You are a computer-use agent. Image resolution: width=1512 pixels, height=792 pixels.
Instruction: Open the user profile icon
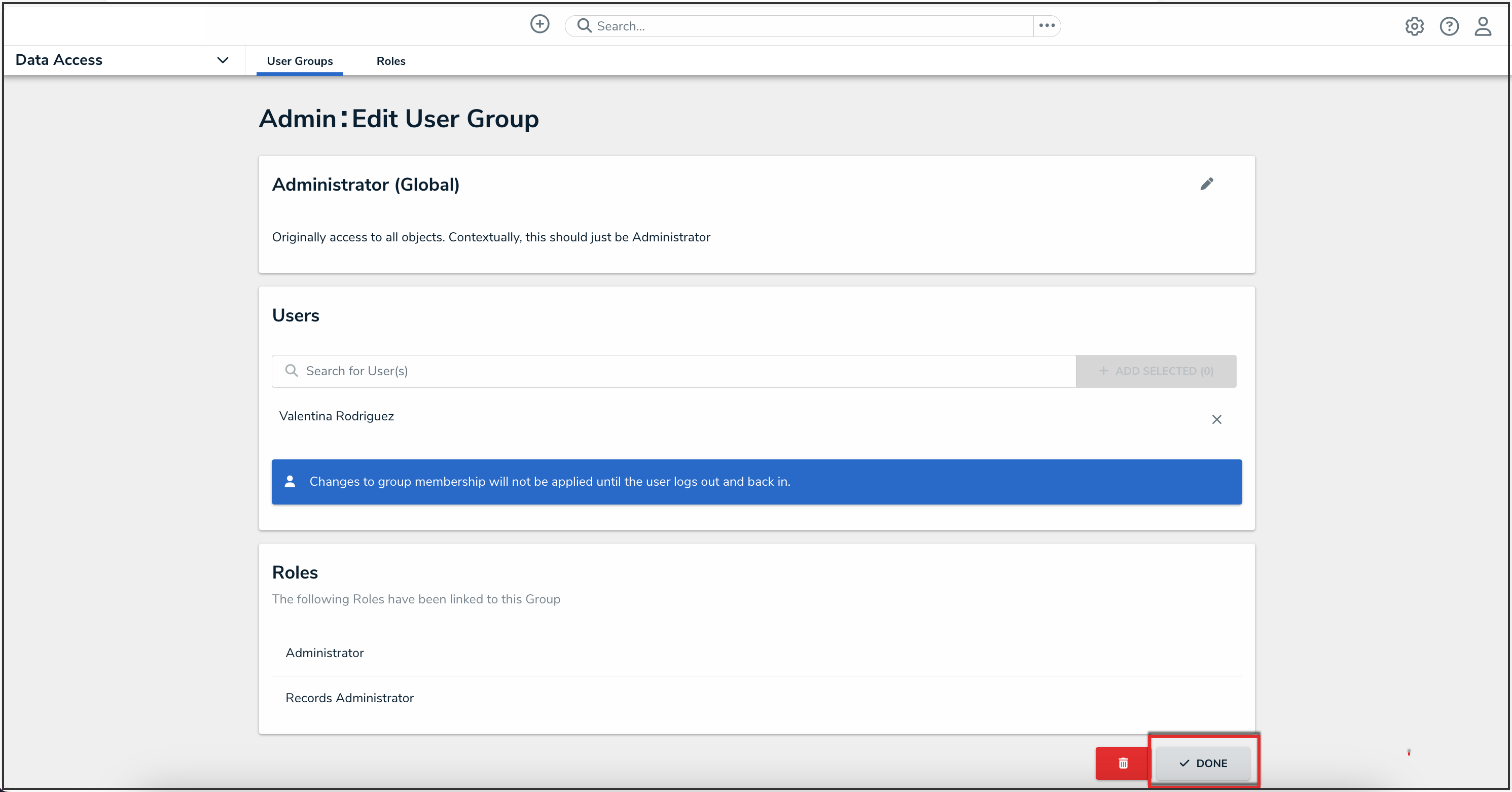click(x=1483, y=26)
